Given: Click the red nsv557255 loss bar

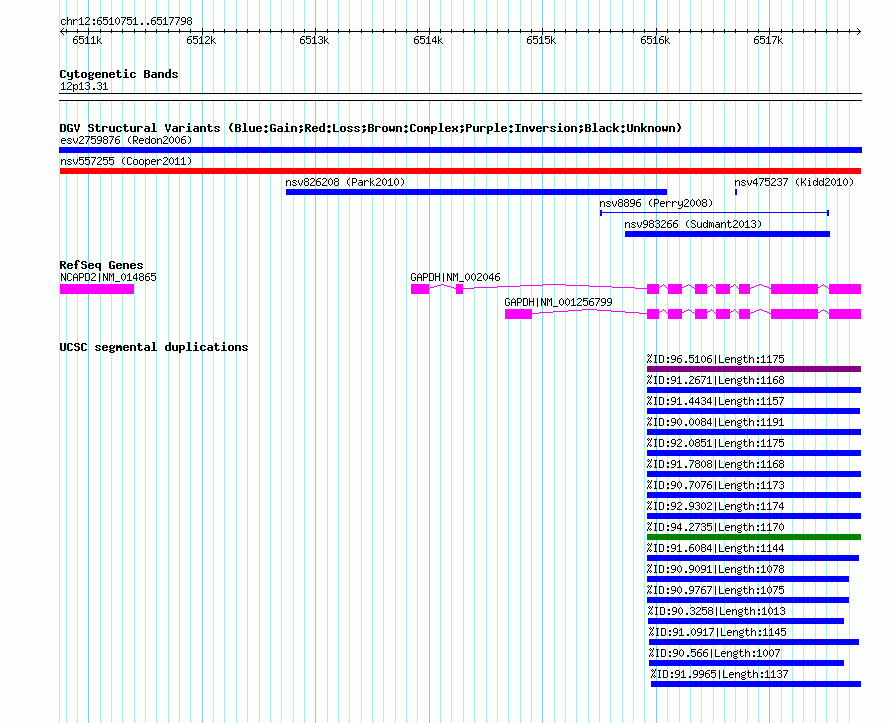Looking at the screenshot, I should coord(460,171).
